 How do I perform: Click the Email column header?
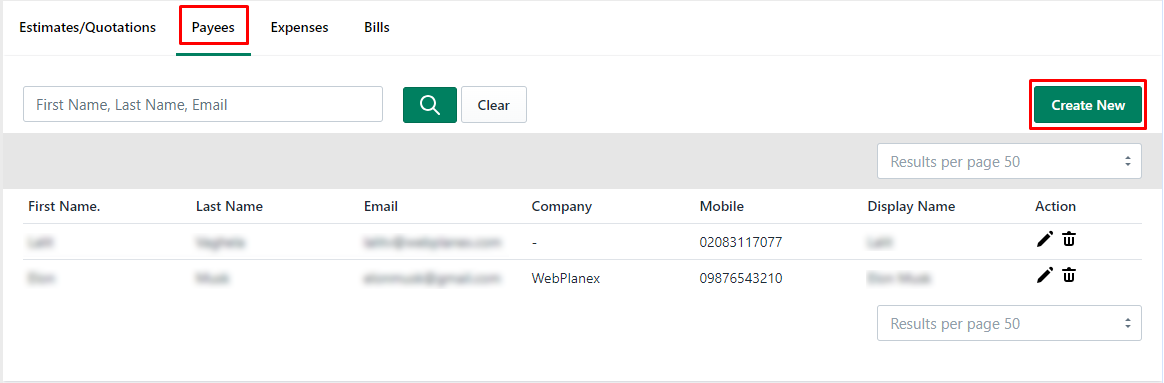point(381,206)
